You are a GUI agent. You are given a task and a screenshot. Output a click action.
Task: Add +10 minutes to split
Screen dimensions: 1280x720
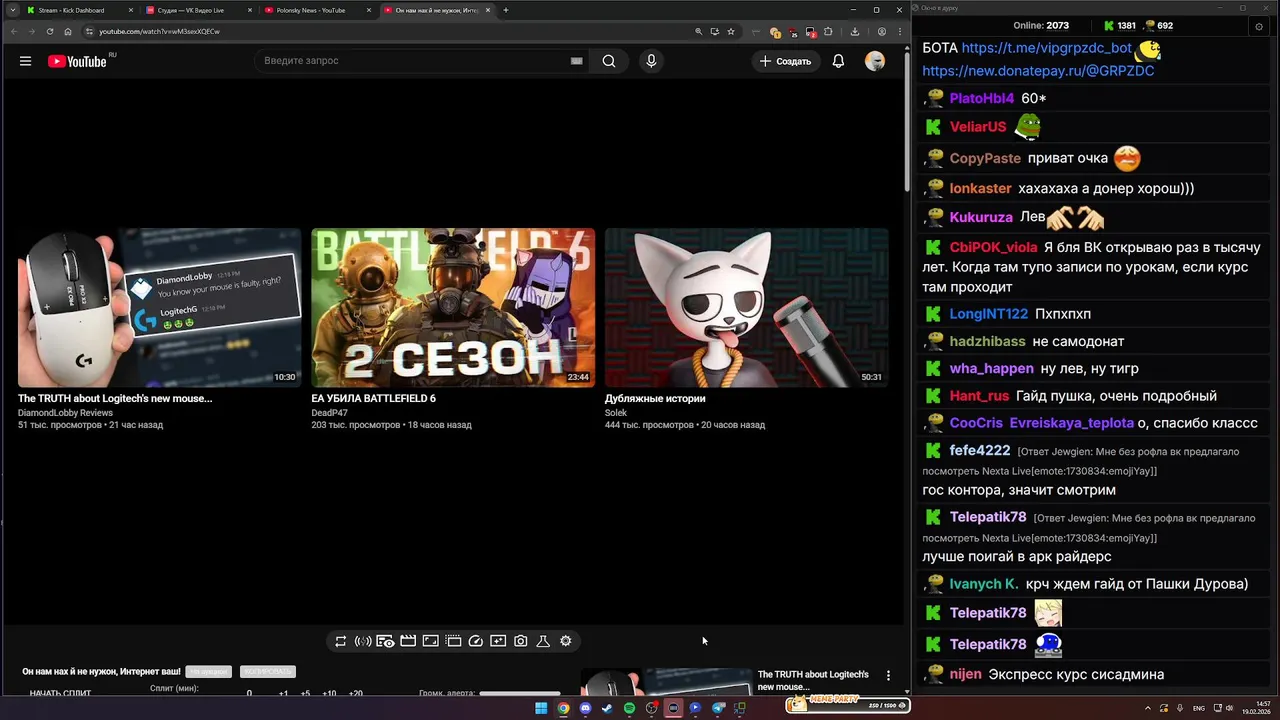pyautogui.click(x=329, y=693)
